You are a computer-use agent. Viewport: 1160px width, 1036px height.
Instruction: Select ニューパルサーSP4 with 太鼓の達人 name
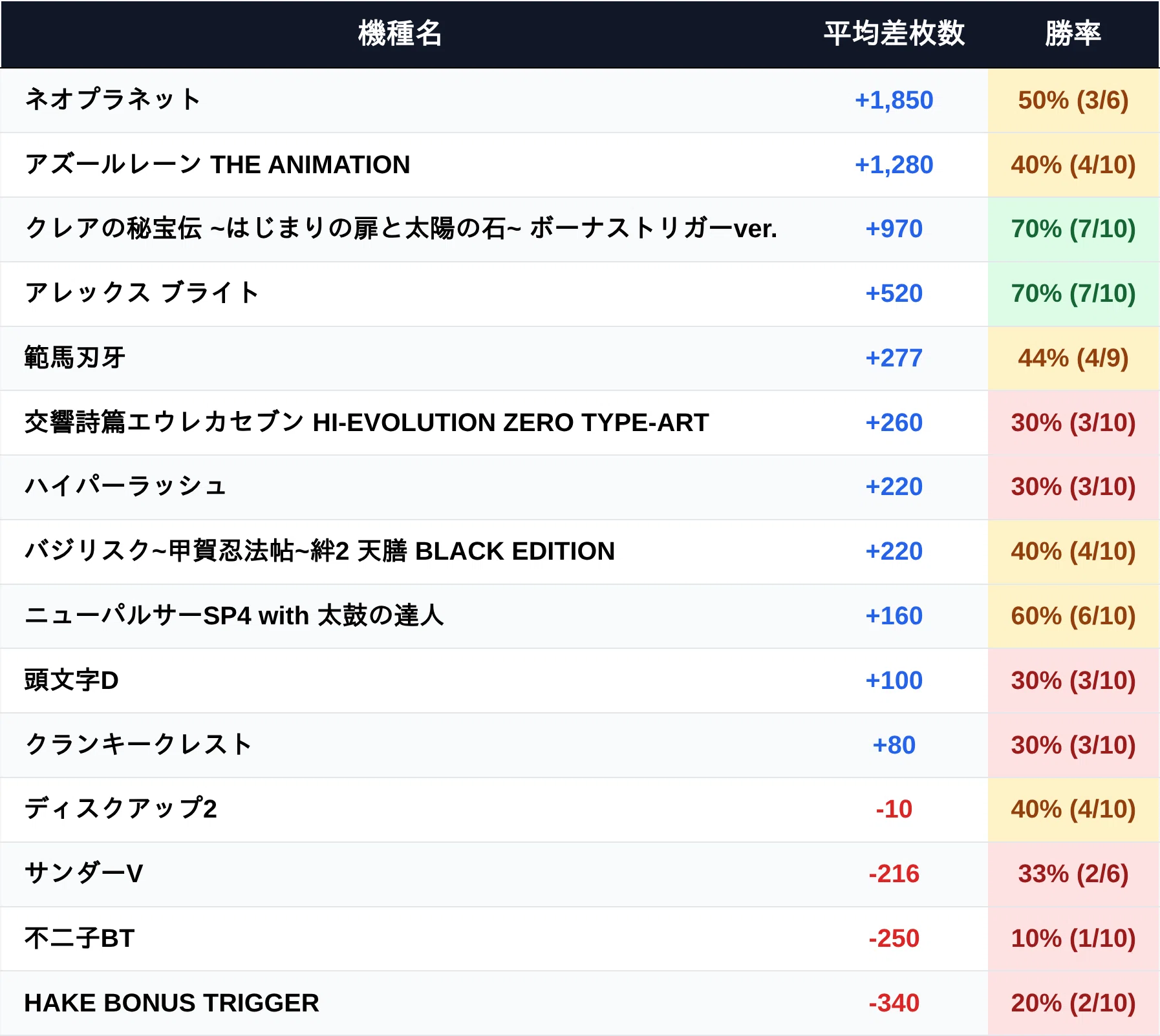pyautogui.click(x=234, y=616)
